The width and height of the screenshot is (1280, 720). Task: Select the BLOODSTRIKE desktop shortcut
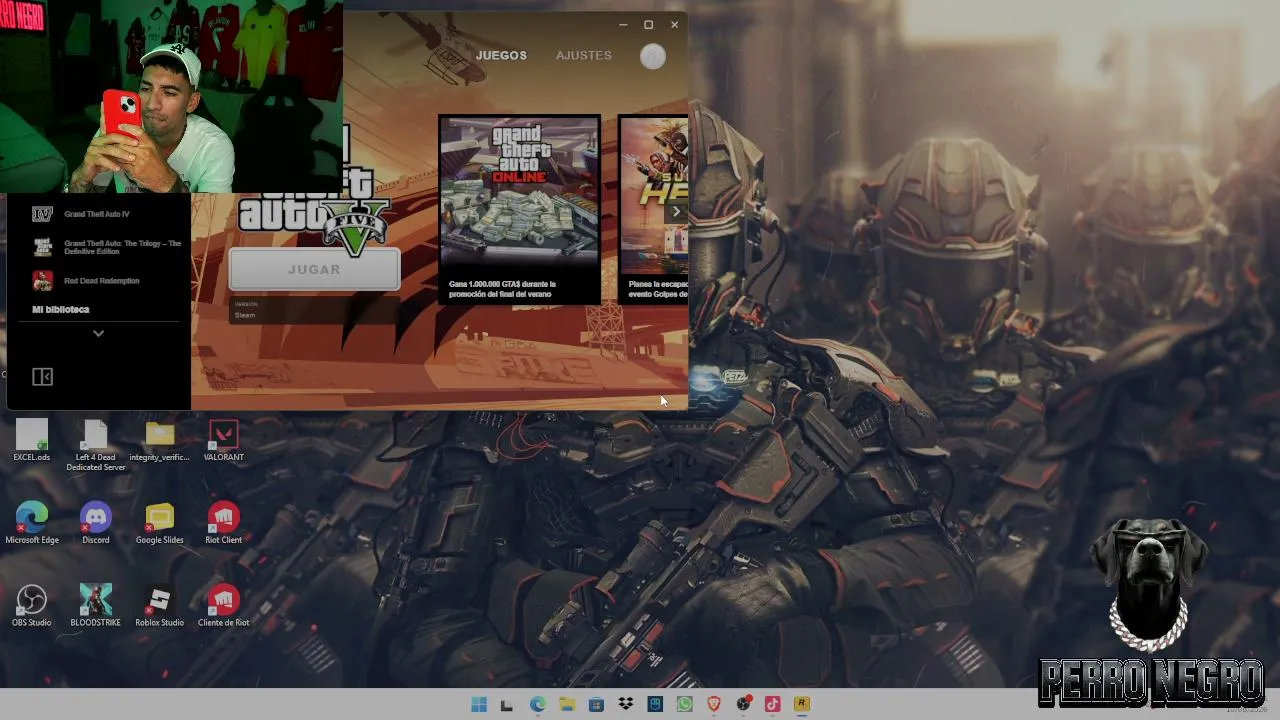[x=96, y=607]
